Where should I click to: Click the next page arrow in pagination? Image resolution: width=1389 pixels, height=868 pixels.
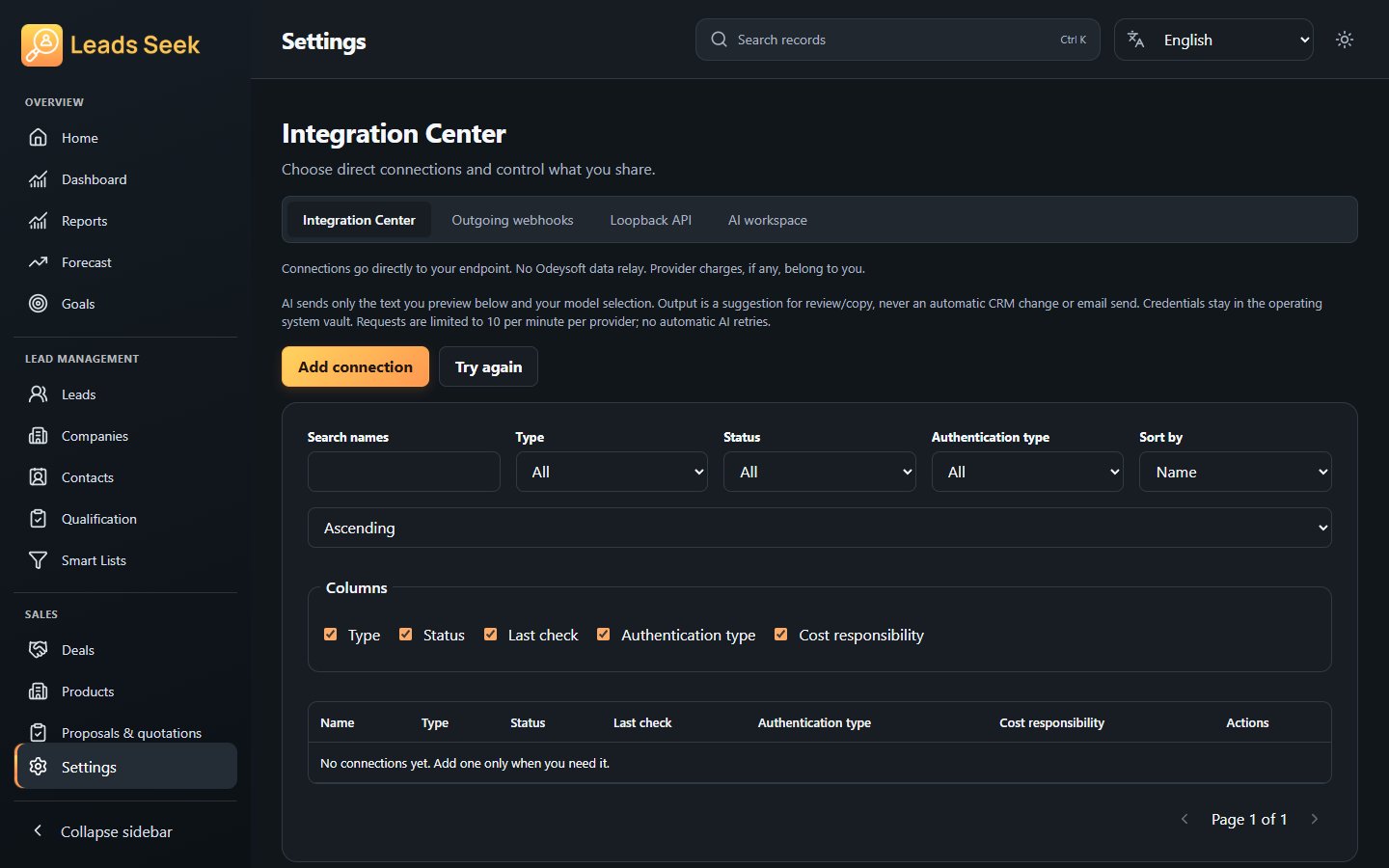click(1314, 819)
